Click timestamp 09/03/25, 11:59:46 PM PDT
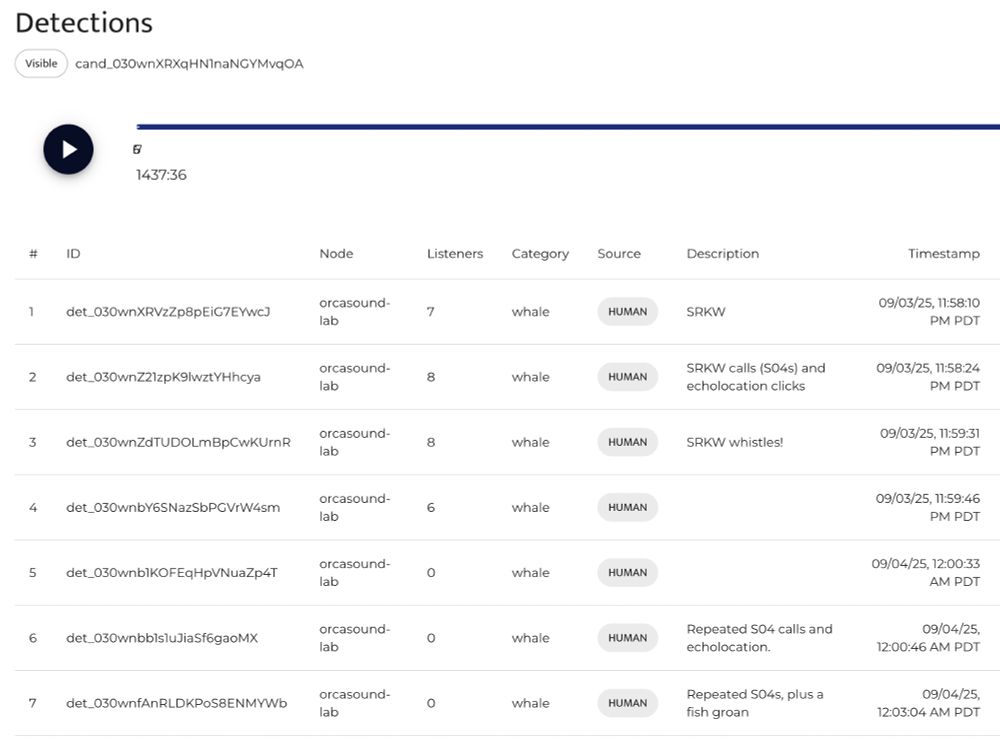The width and height of the screenshot is (1000, 741). coord(928,508)
